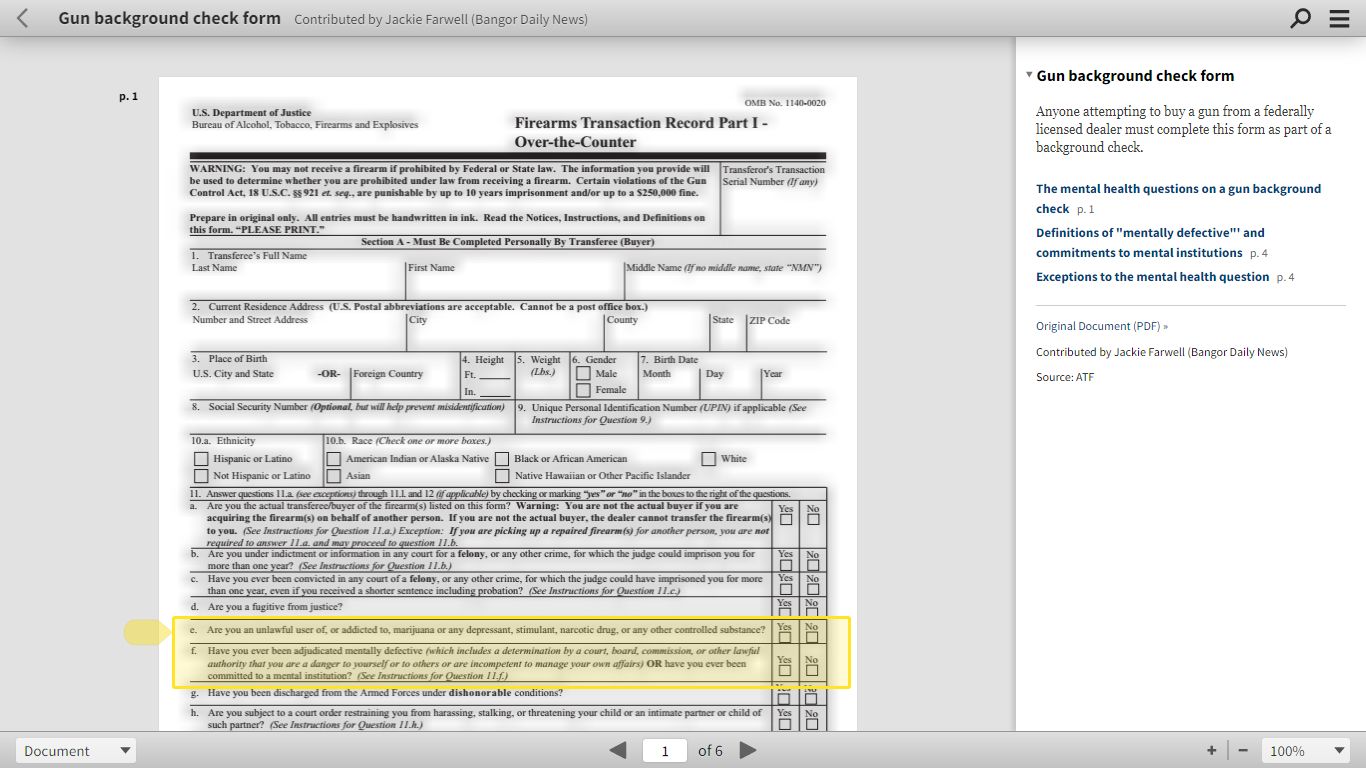The image size is (1366, 768).
Task: Click 'Contributed by Jackie Farwell' in the header
Action: [x=441, y=19]
